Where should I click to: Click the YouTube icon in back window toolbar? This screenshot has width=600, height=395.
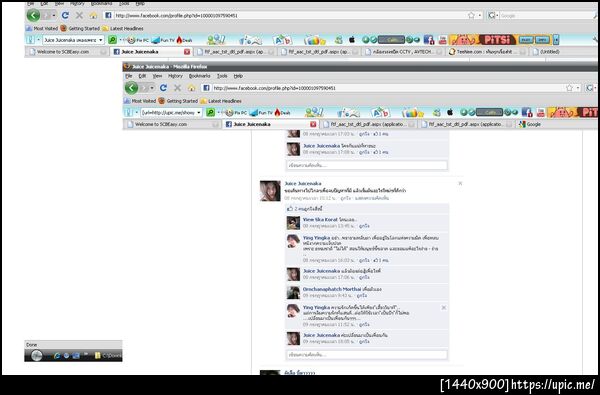click(443, 39)
